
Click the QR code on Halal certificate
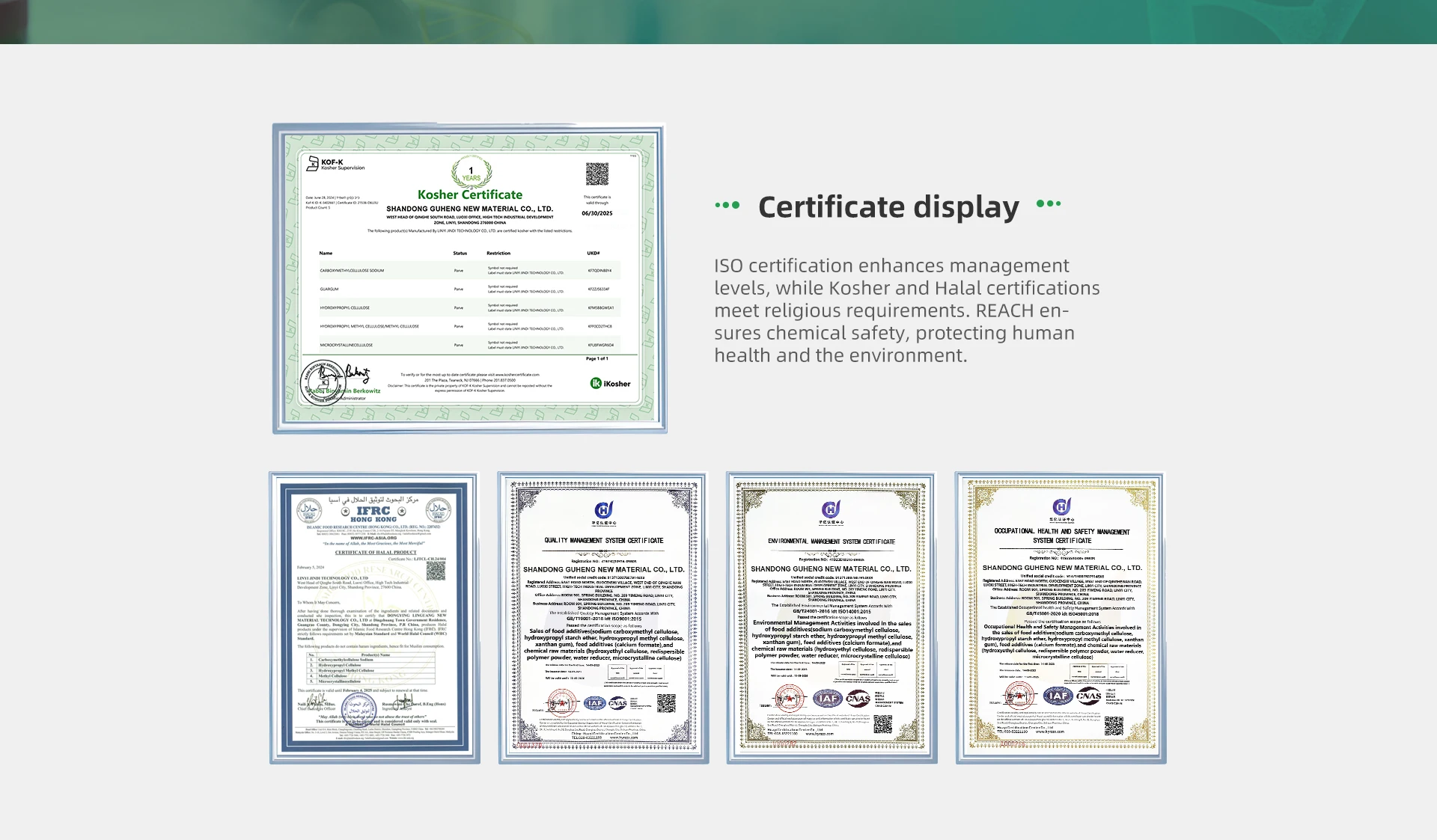(x=436, y=571)
